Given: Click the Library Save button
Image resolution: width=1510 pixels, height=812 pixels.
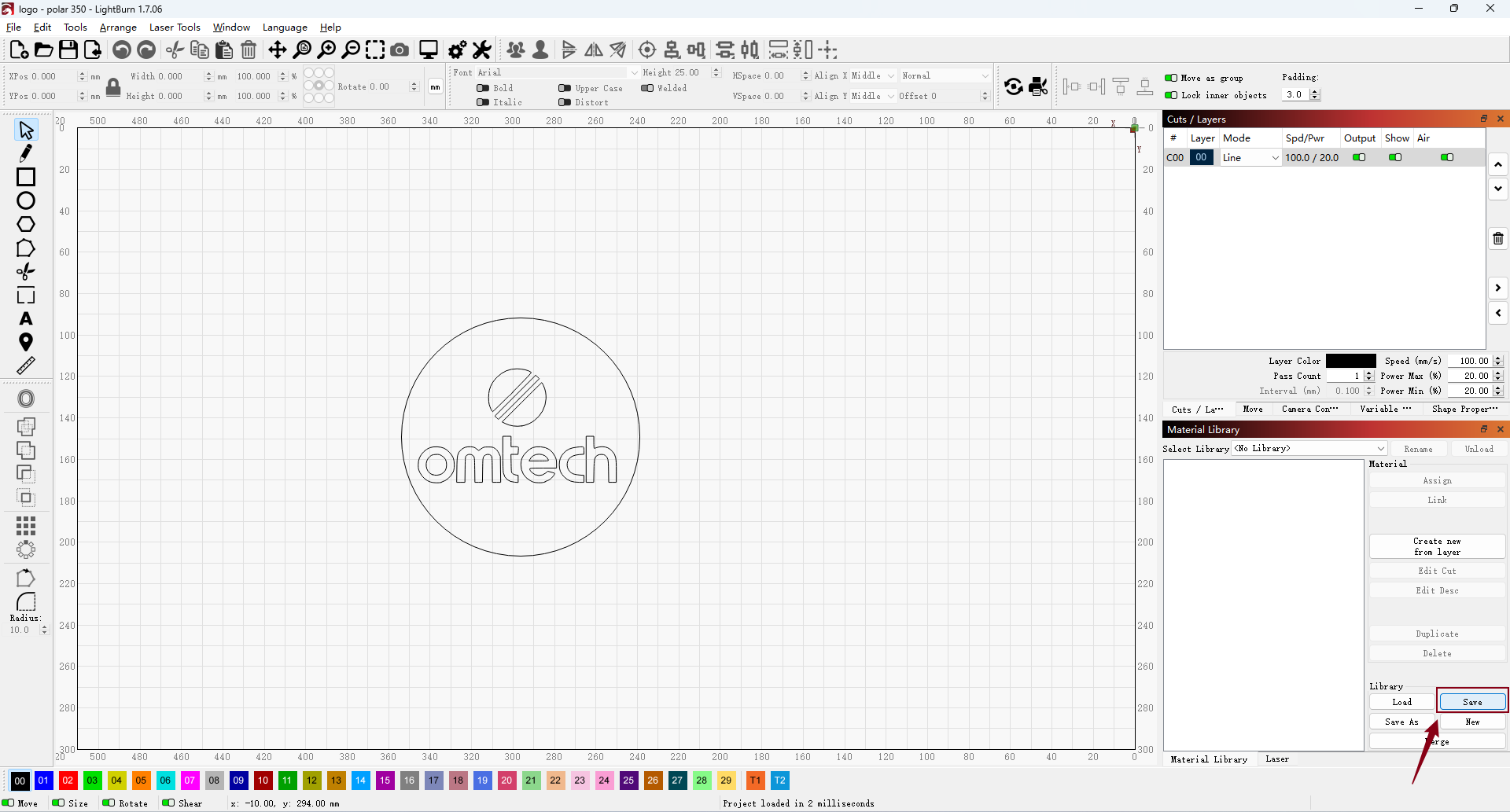Looking at the screenshot, I should (x=1472, y=702).
